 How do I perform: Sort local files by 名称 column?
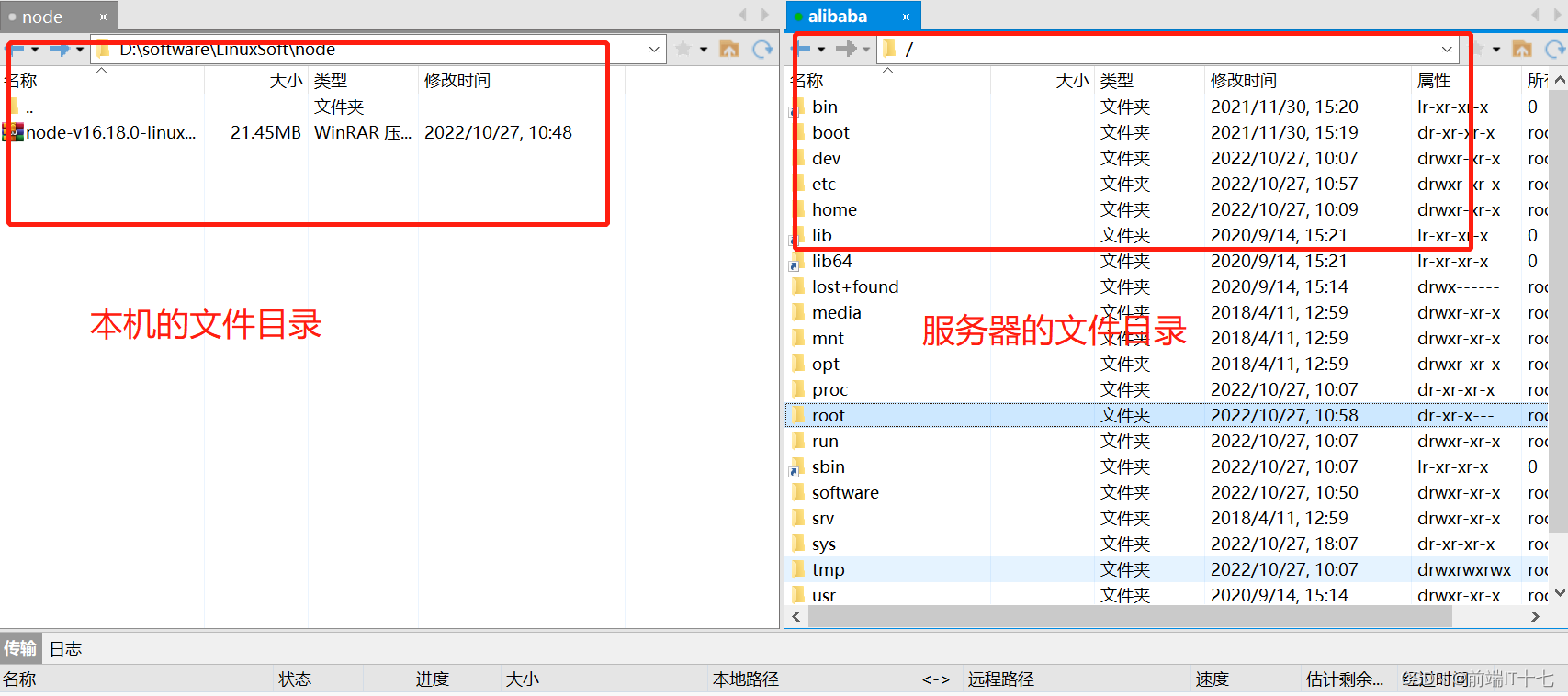102,80
